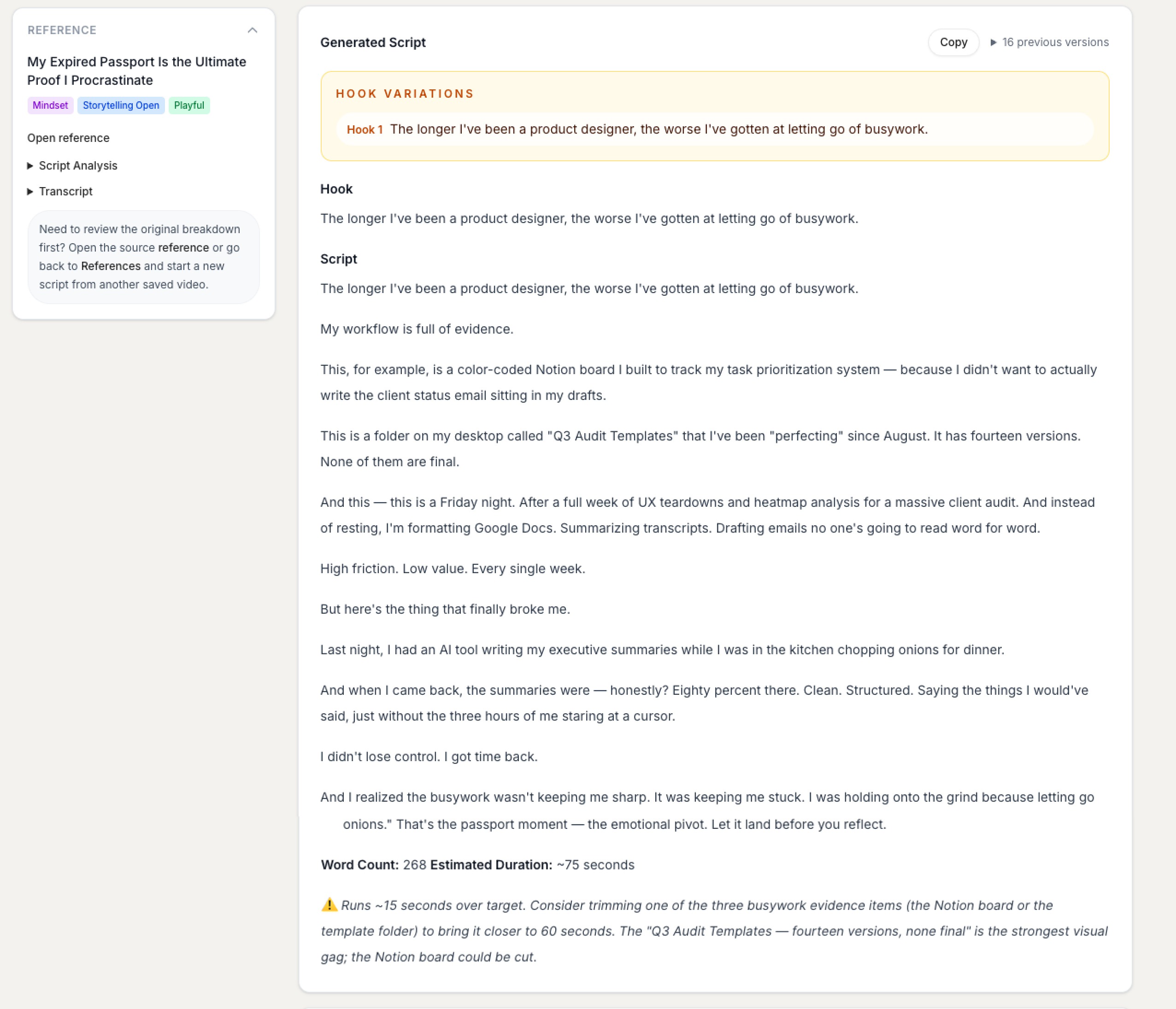
Task: Copy the generated script
Action: (x=953, y=42)
